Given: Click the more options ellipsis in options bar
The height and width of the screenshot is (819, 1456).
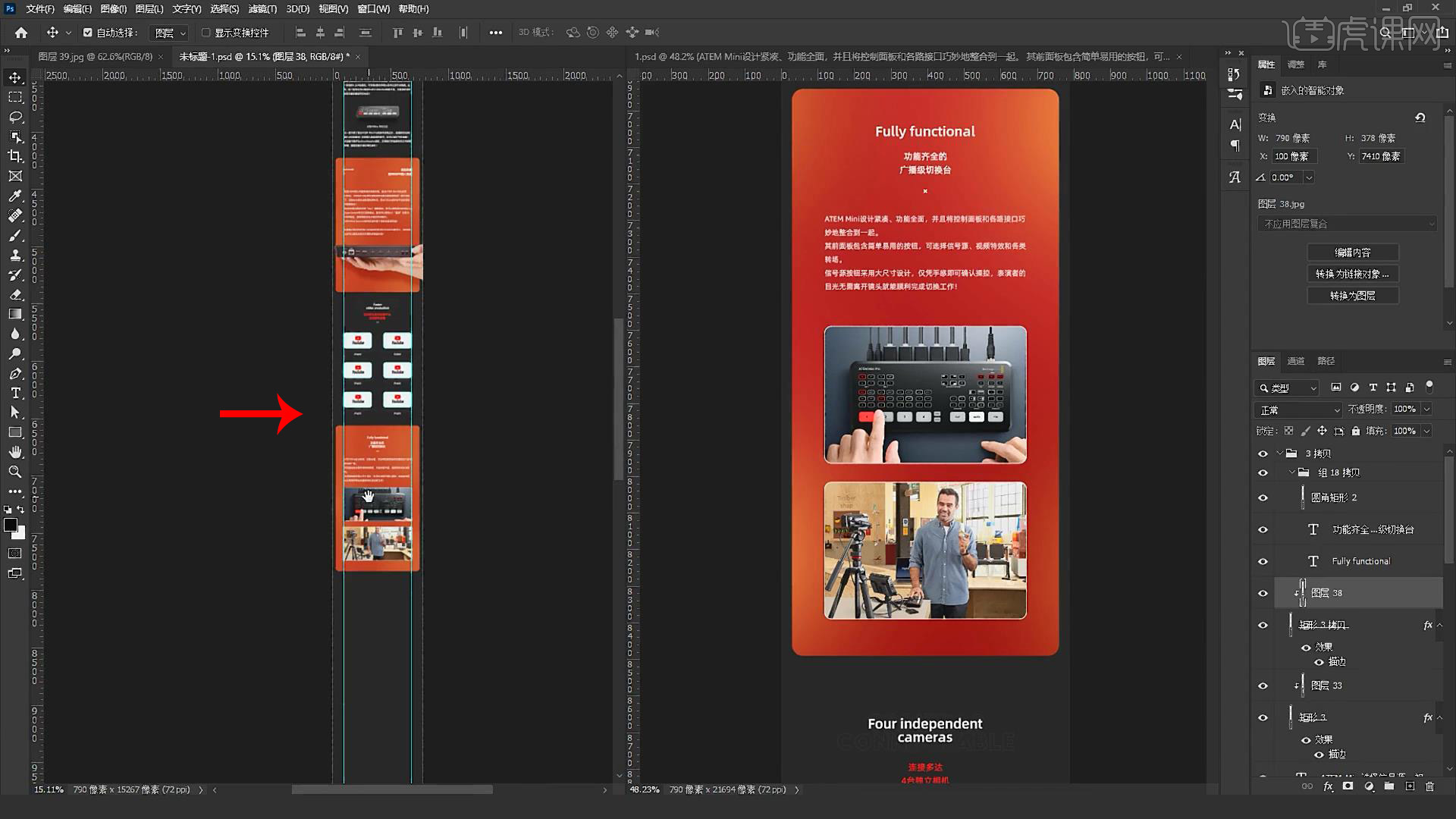Looking at the screenshot, I should coord(495,33).
